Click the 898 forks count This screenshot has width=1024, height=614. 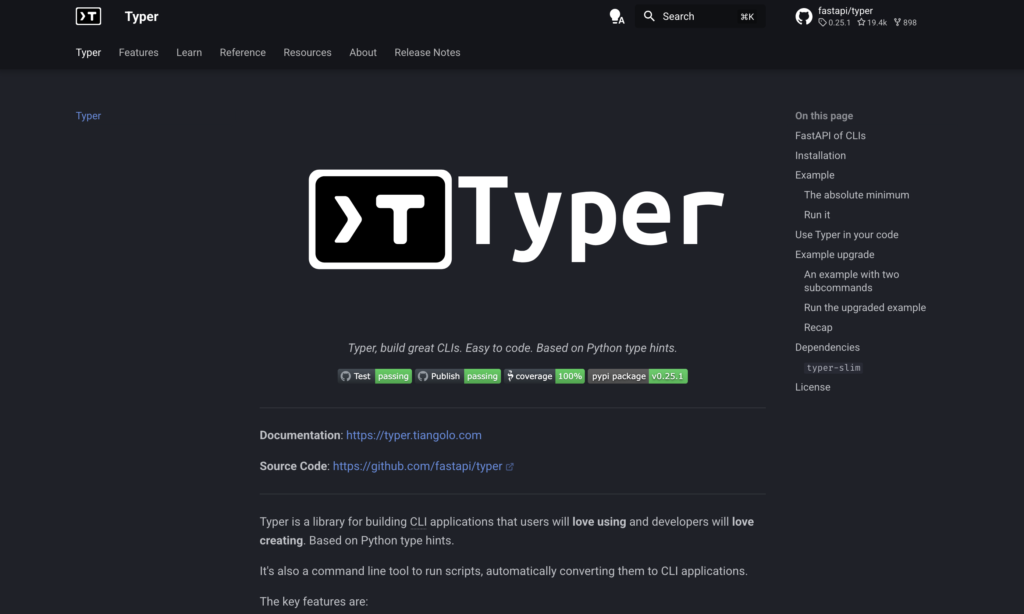(905, 22)
